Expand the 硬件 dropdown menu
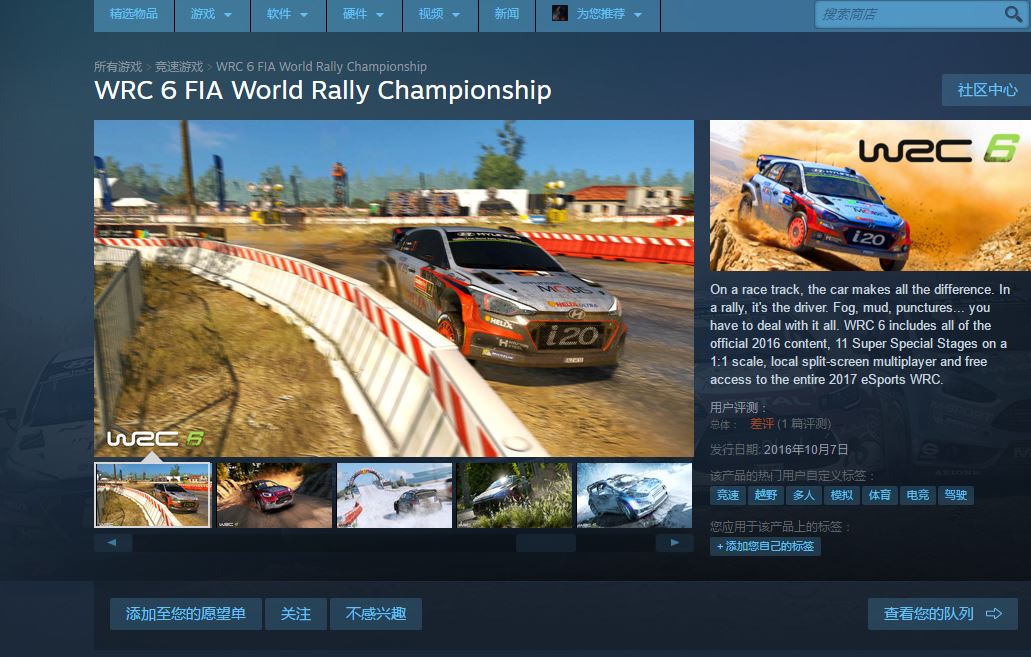1031x657 pixels. pos(364,14)
